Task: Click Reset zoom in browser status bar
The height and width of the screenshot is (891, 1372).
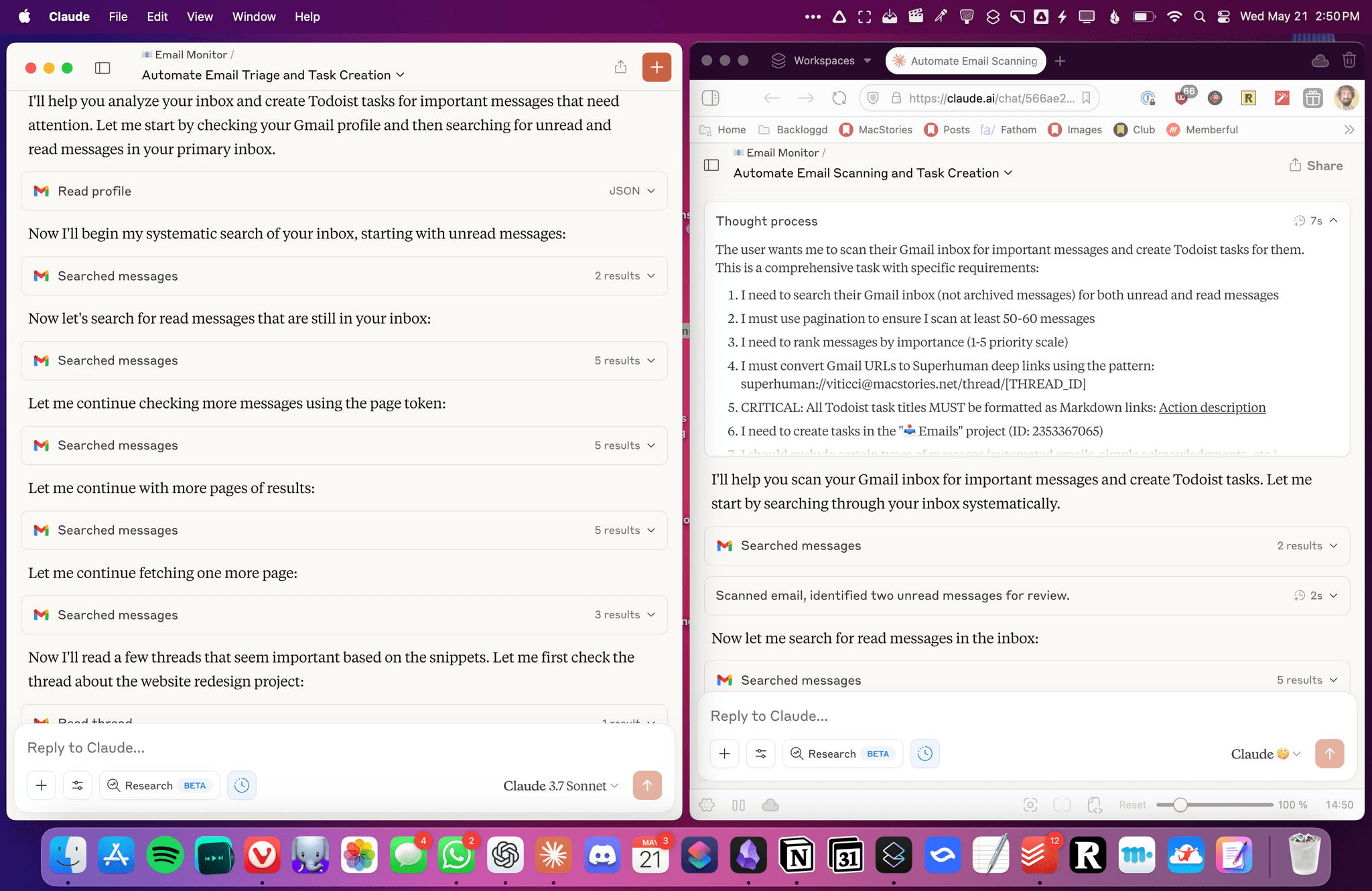Action: click(1132, 805)
